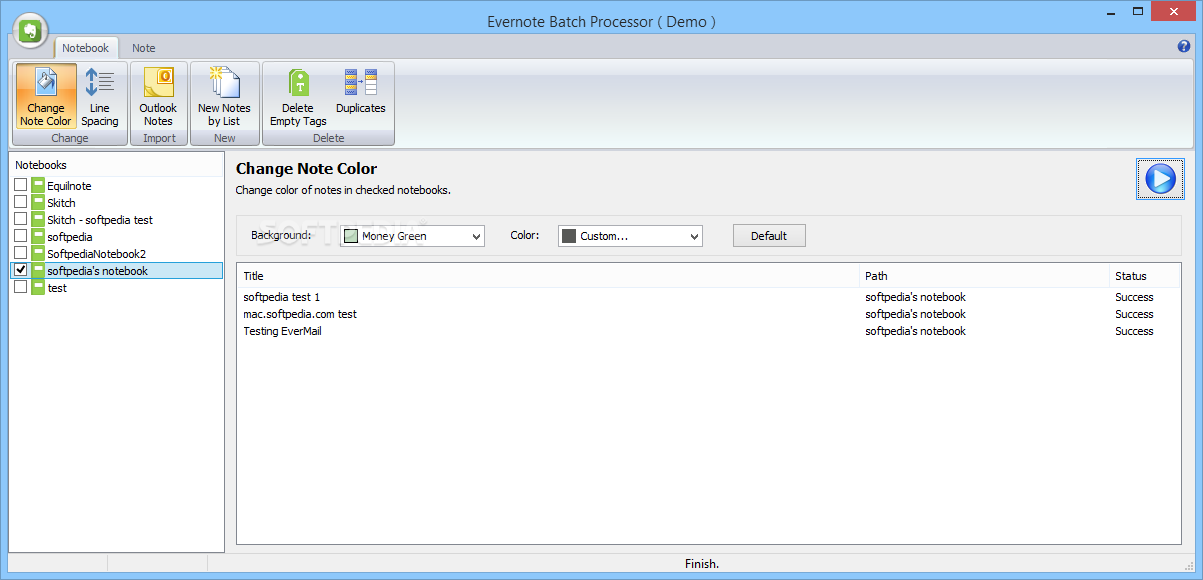Click the Default button

[769, 236]
